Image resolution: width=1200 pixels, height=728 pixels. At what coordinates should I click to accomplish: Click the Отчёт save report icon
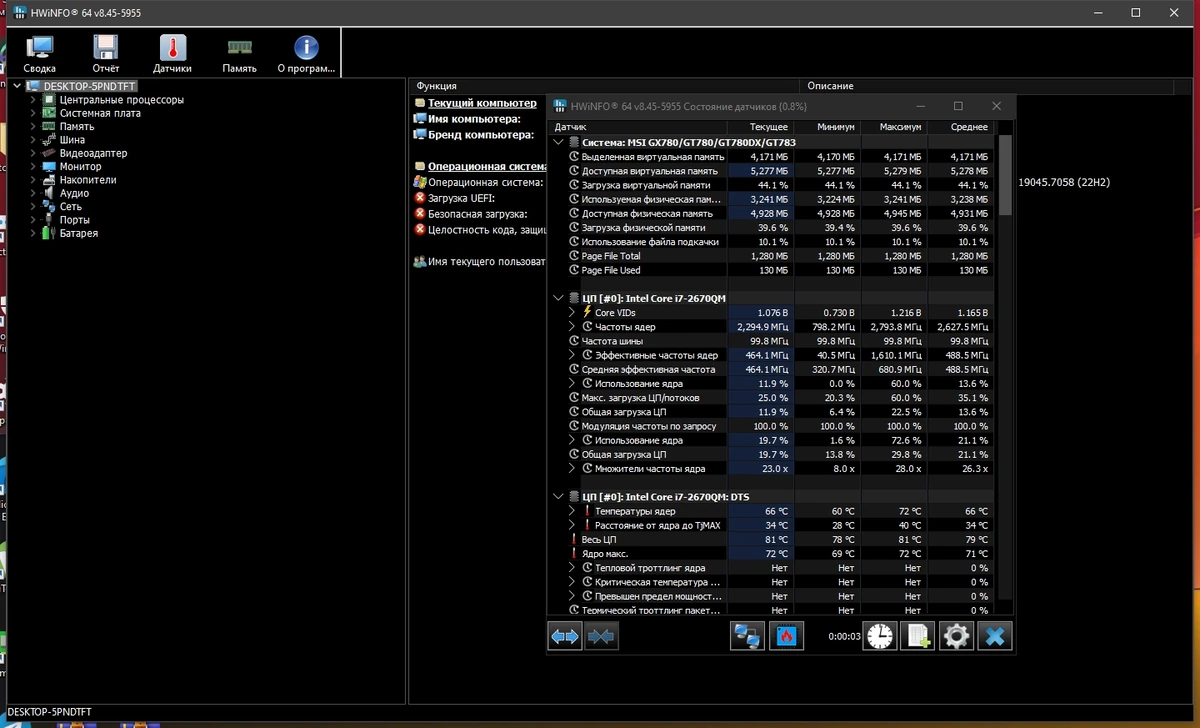tap(106, 54)
